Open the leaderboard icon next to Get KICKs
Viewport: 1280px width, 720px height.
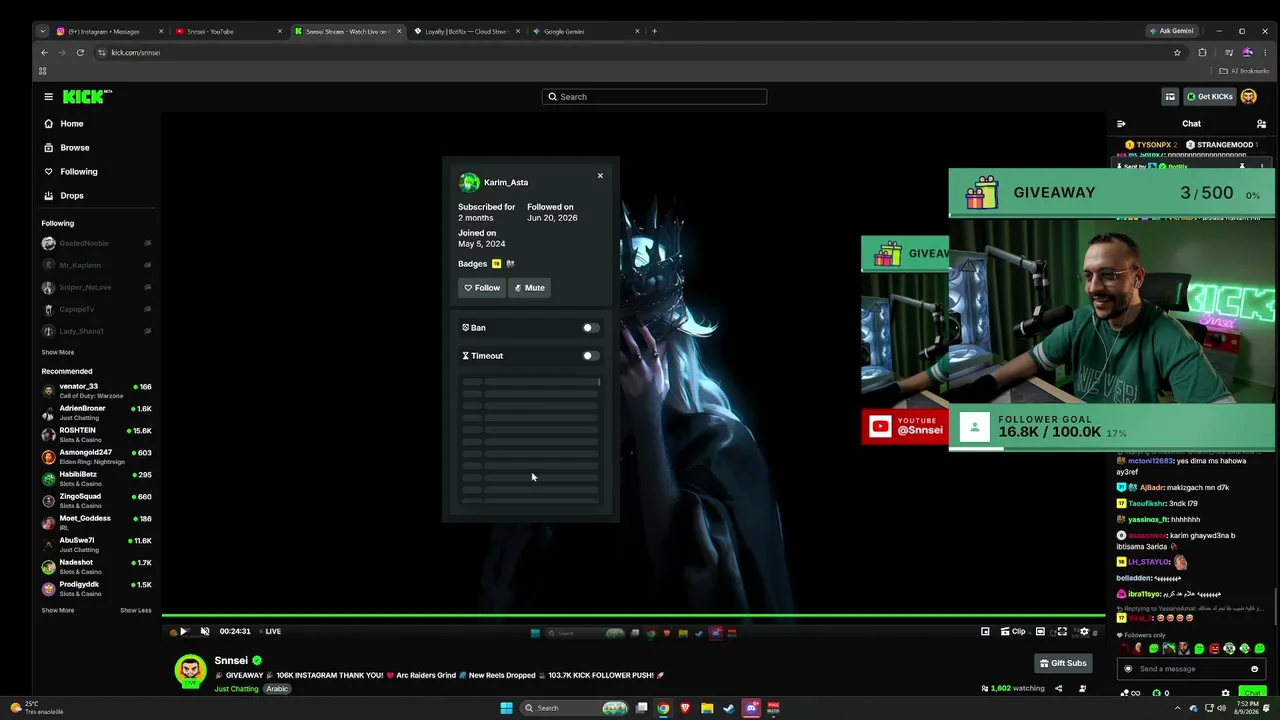click(1170, 97)
